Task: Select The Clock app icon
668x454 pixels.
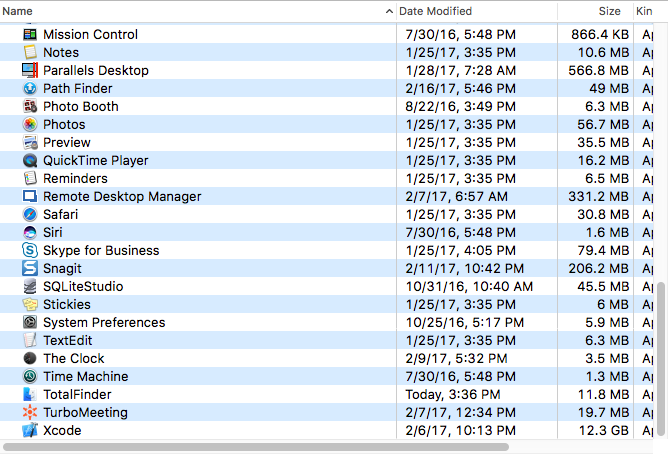Action: (x=30, y=359)
